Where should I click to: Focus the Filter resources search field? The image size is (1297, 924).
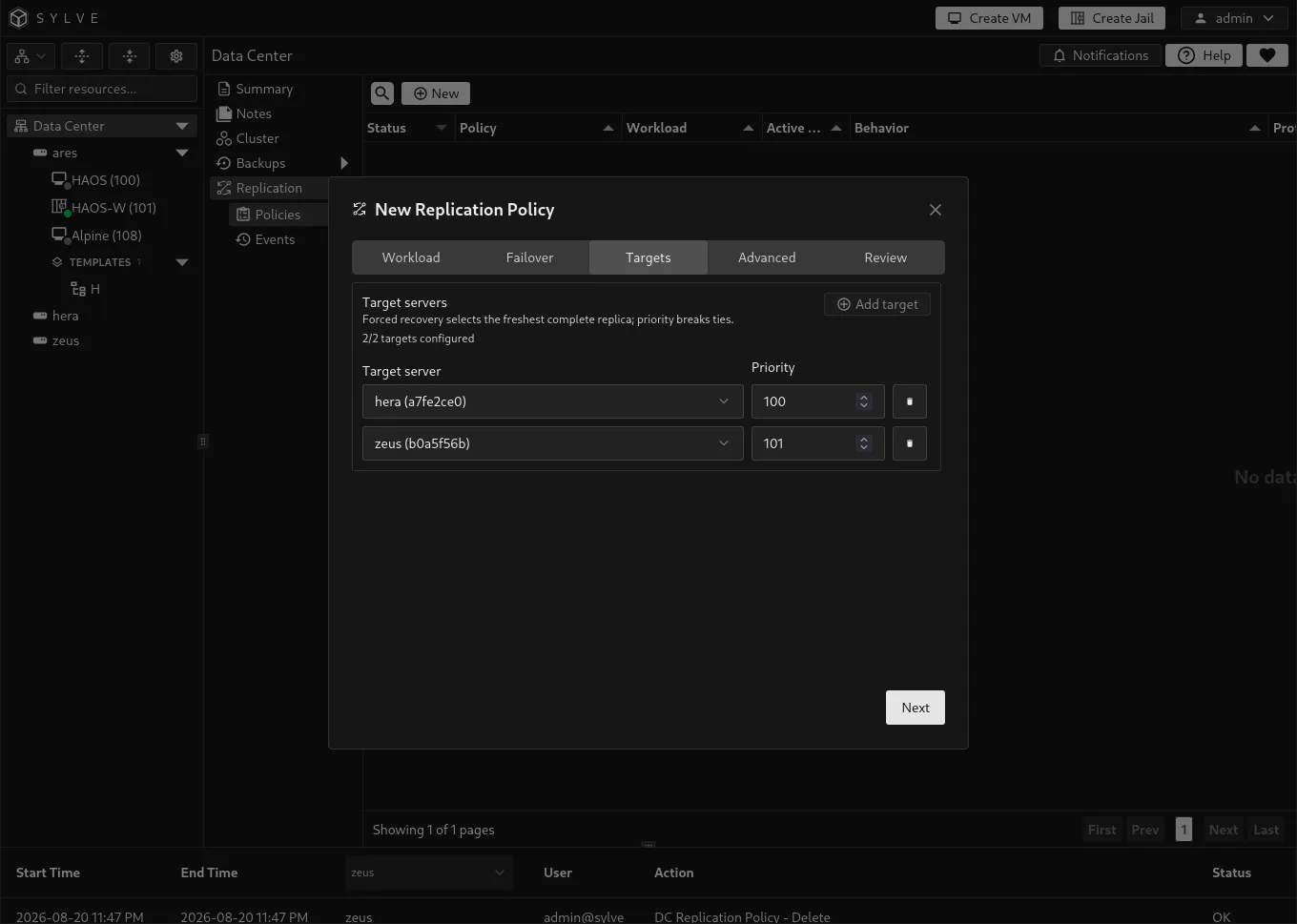102,89
